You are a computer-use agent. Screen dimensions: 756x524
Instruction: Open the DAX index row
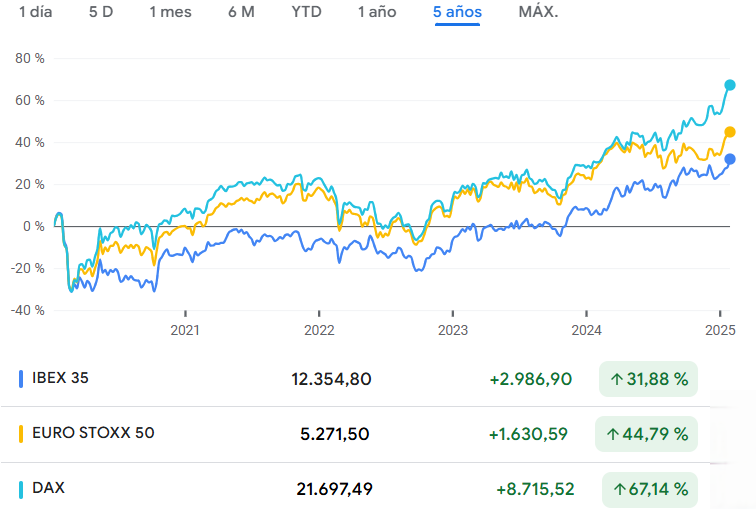(x=49, y=489)
